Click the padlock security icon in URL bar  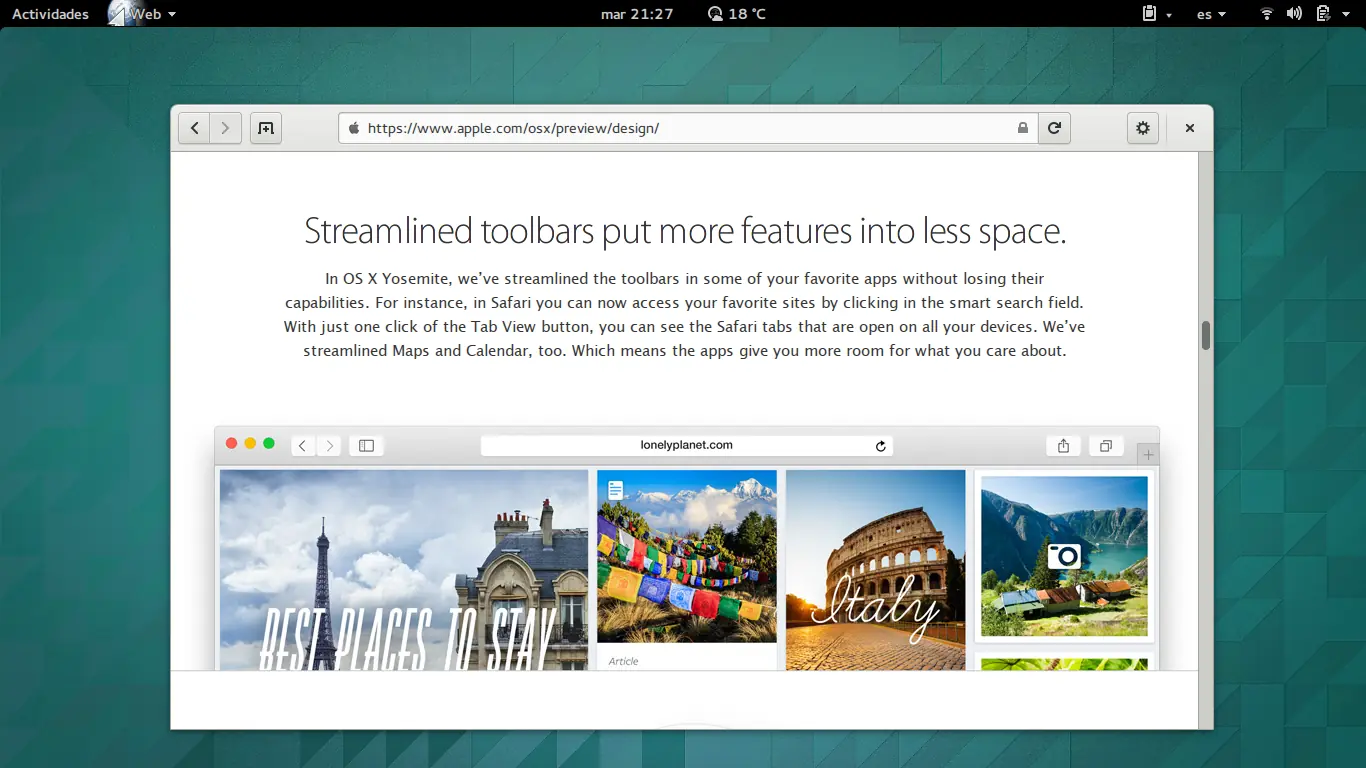(1022, 128)
